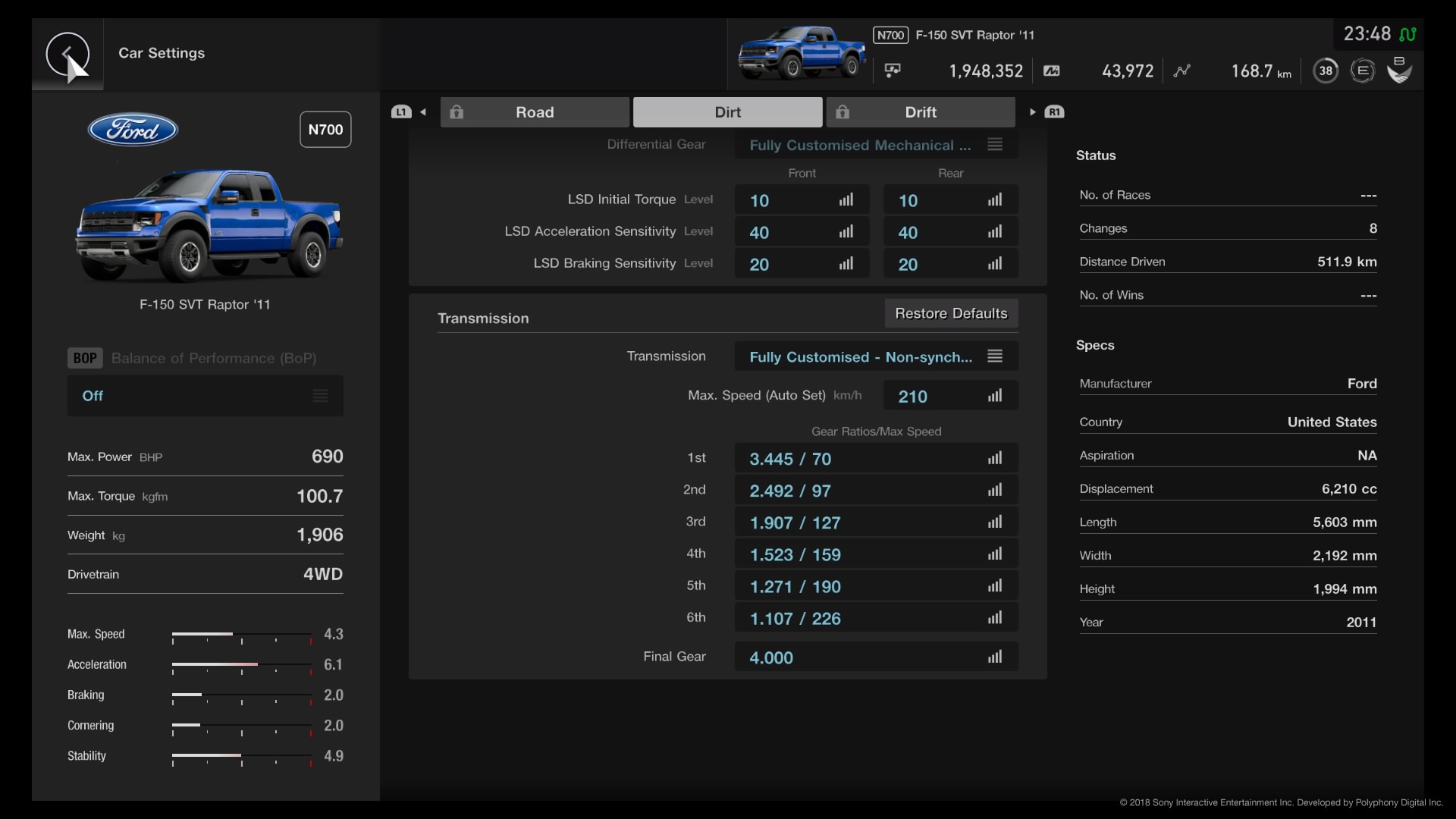Image resolution: width=1456 pixels, height=819 pixels.
Task: Edit 6th gear ratio 1.107 / 226
Action: pos(876,617)
